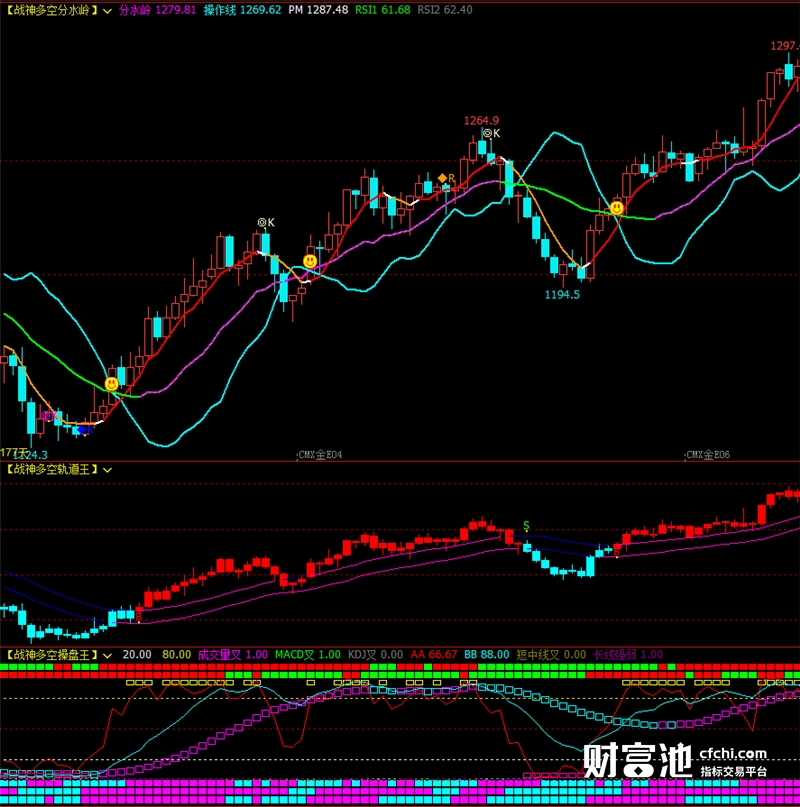The image size is (800, 807).
Task: Click the 20.00 parameter value in 操盘王
Action: coord(137,655)
